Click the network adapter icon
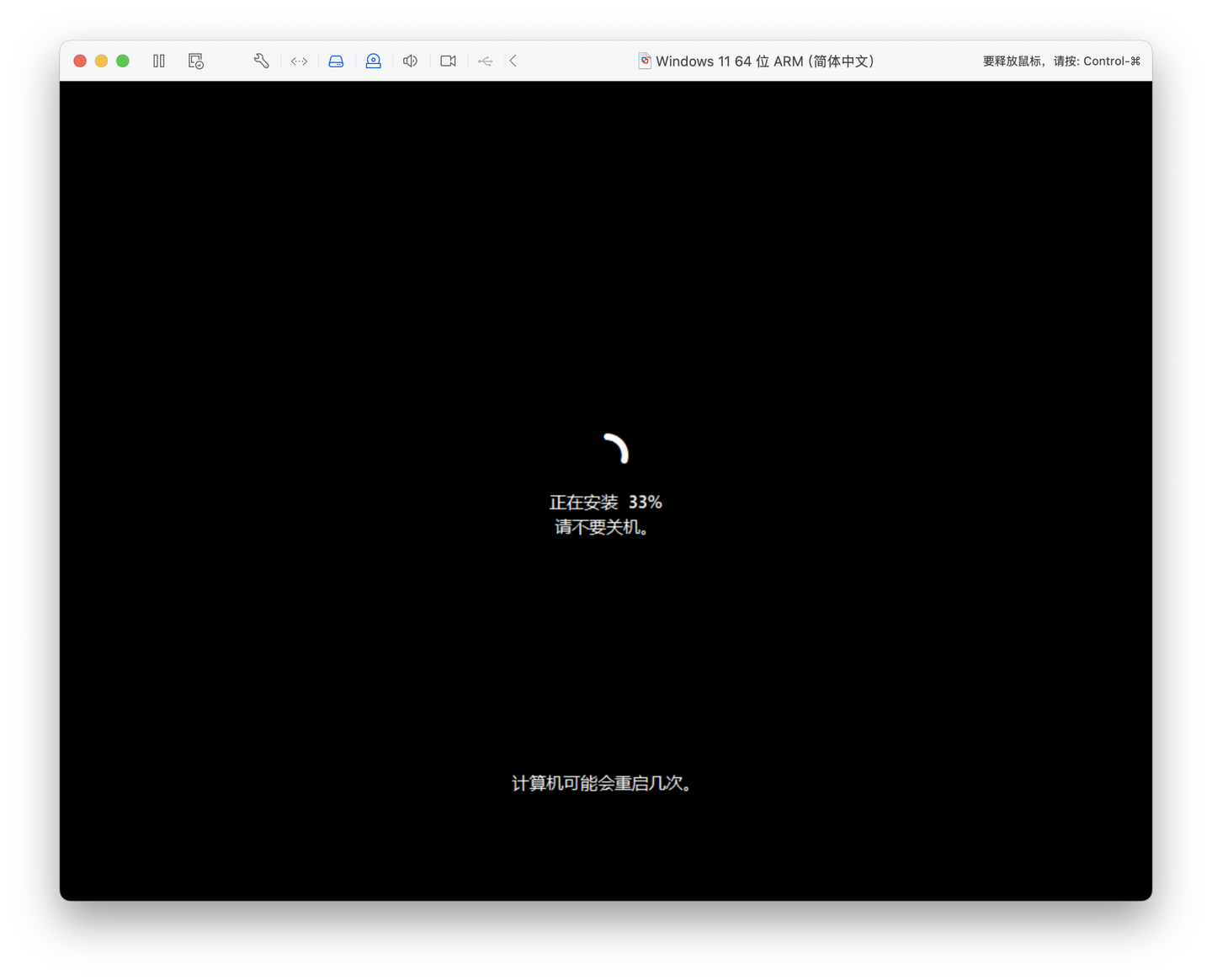Viewport: 1212px width, 980px height. click(300, 61)
